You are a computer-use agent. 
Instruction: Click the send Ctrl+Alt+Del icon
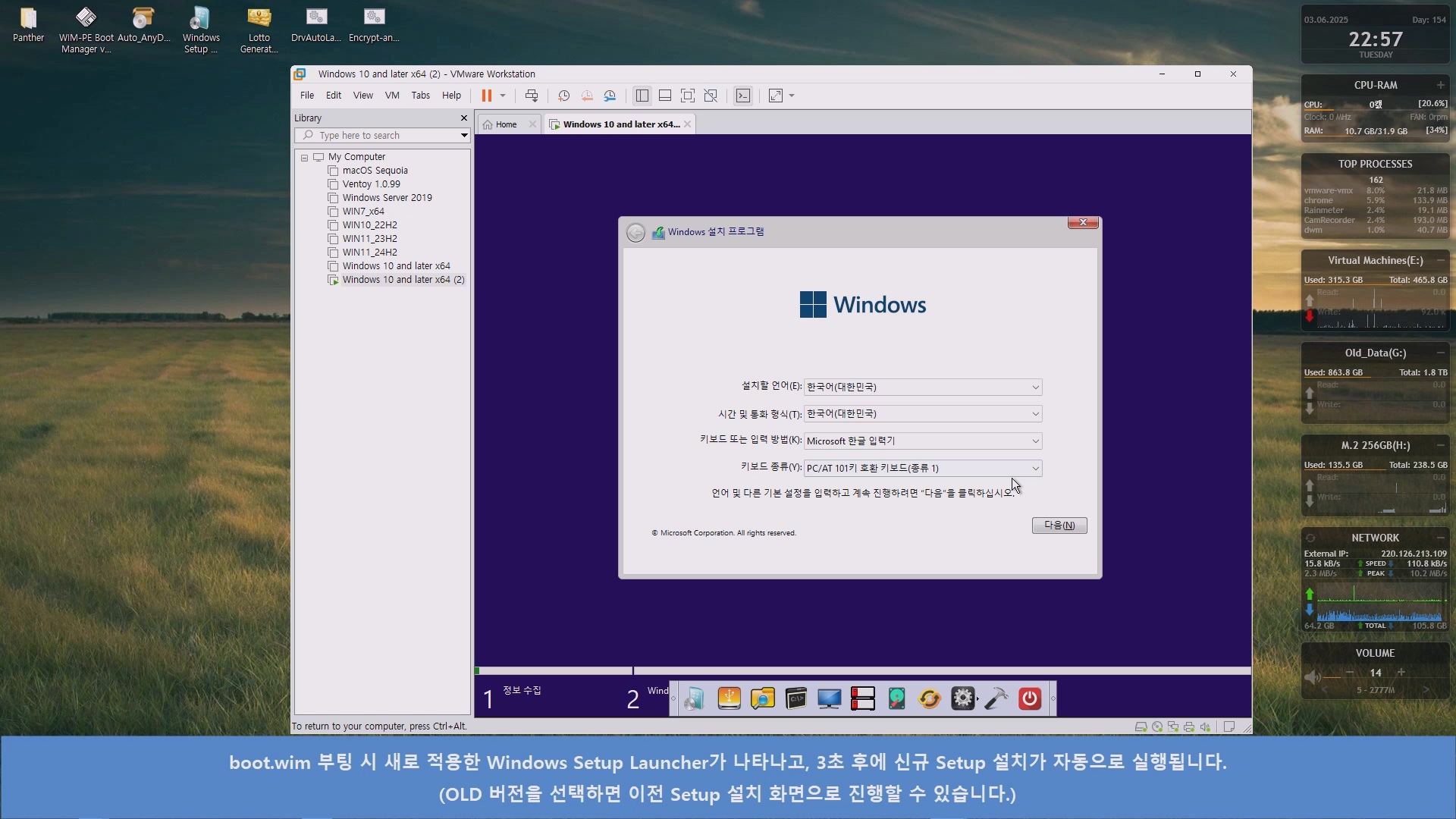point(532,96)
